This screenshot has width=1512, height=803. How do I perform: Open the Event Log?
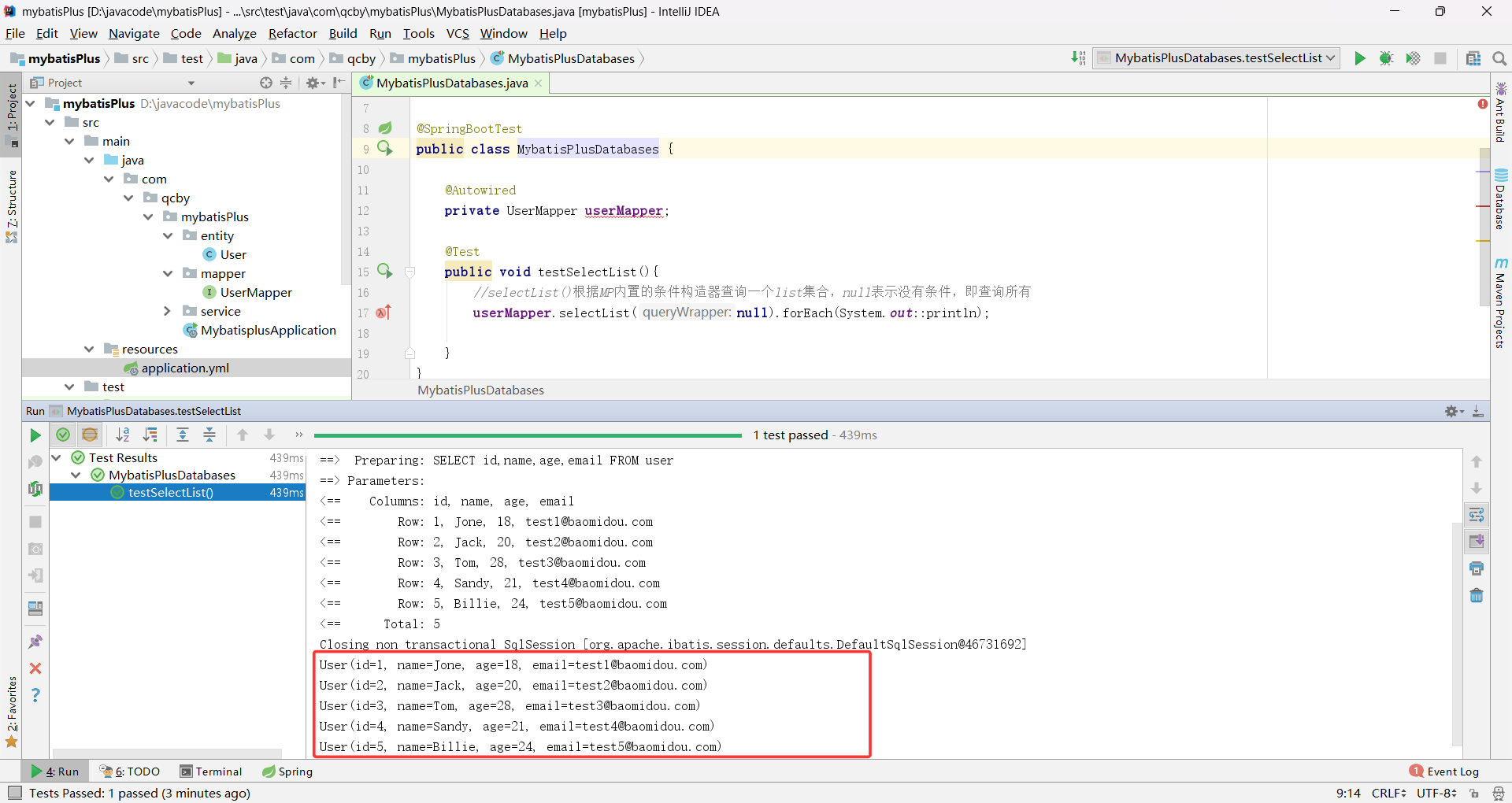pyautogui.click(x=1451, y=772)
